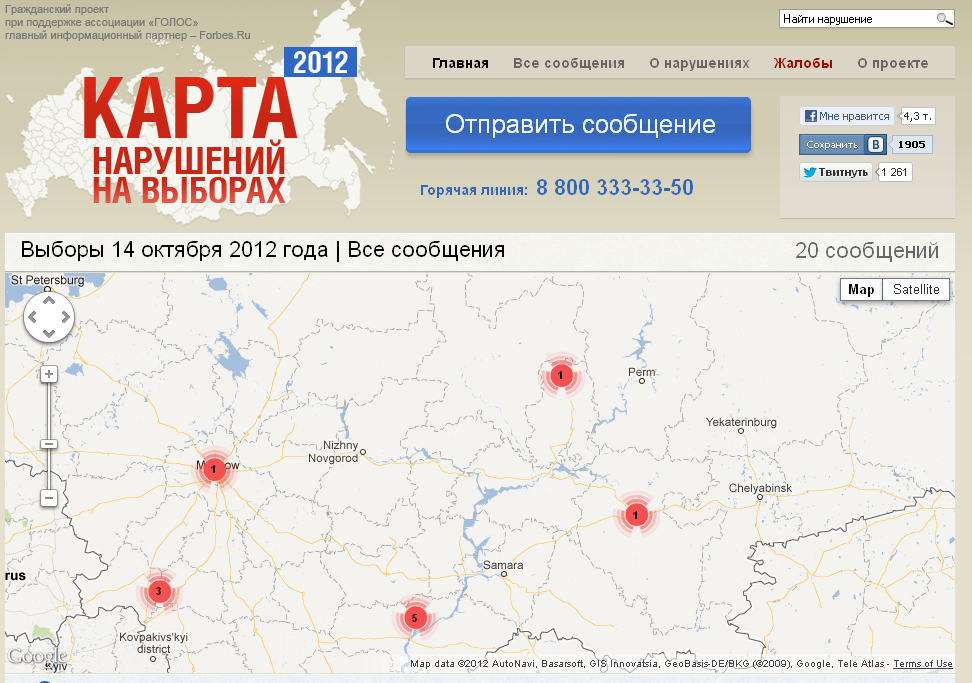Pan the map left with the arrow
This screenshot has width=972, height=683.
[32, 318]
